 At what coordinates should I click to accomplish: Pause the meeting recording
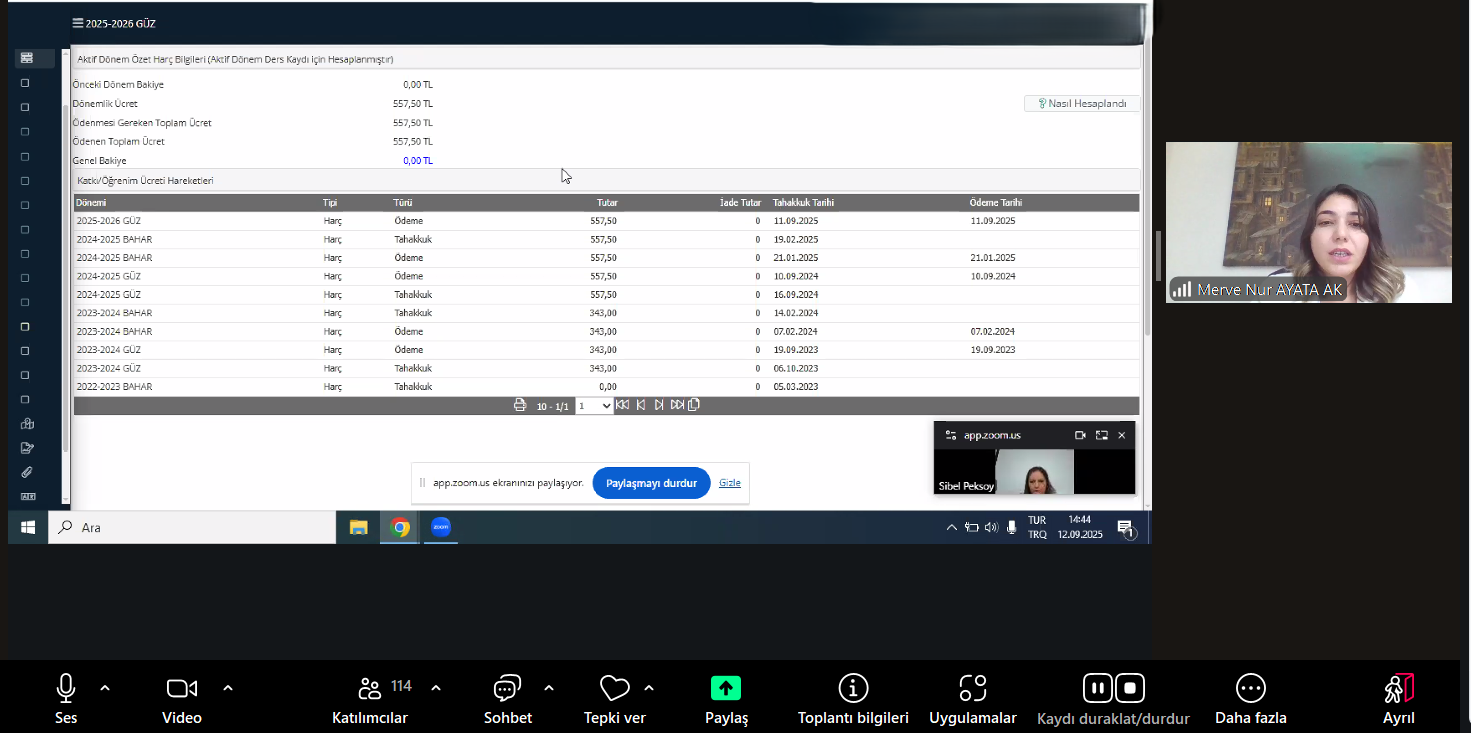point(1097,688)
